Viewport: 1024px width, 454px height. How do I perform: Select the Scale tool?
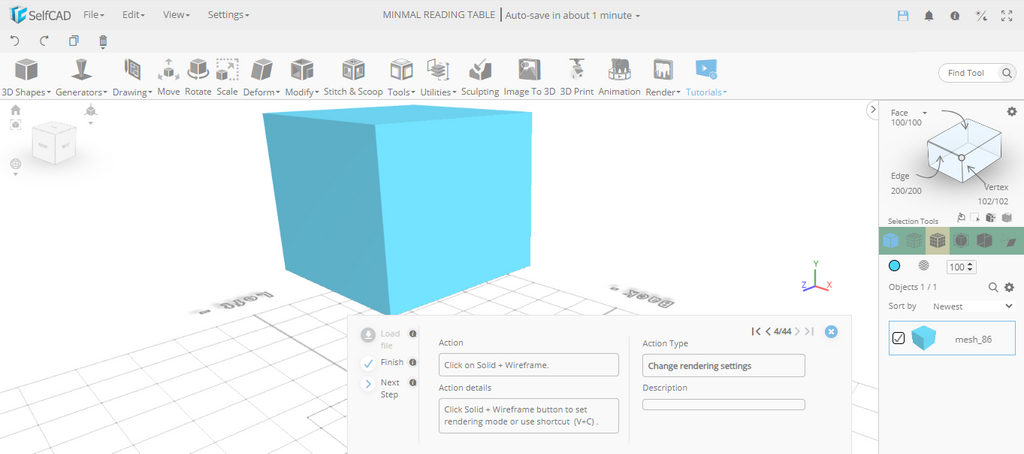(x=227, y=77)
